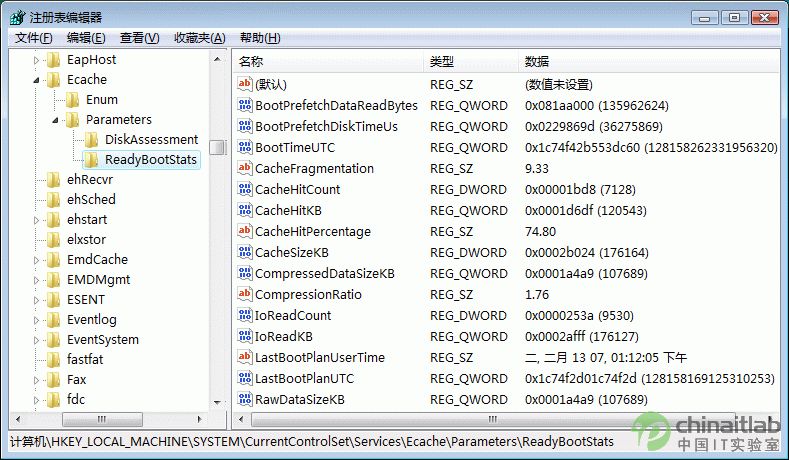Select the Eventlog key in tree
This screenshot has height=460, width=789.
(91, 320)
